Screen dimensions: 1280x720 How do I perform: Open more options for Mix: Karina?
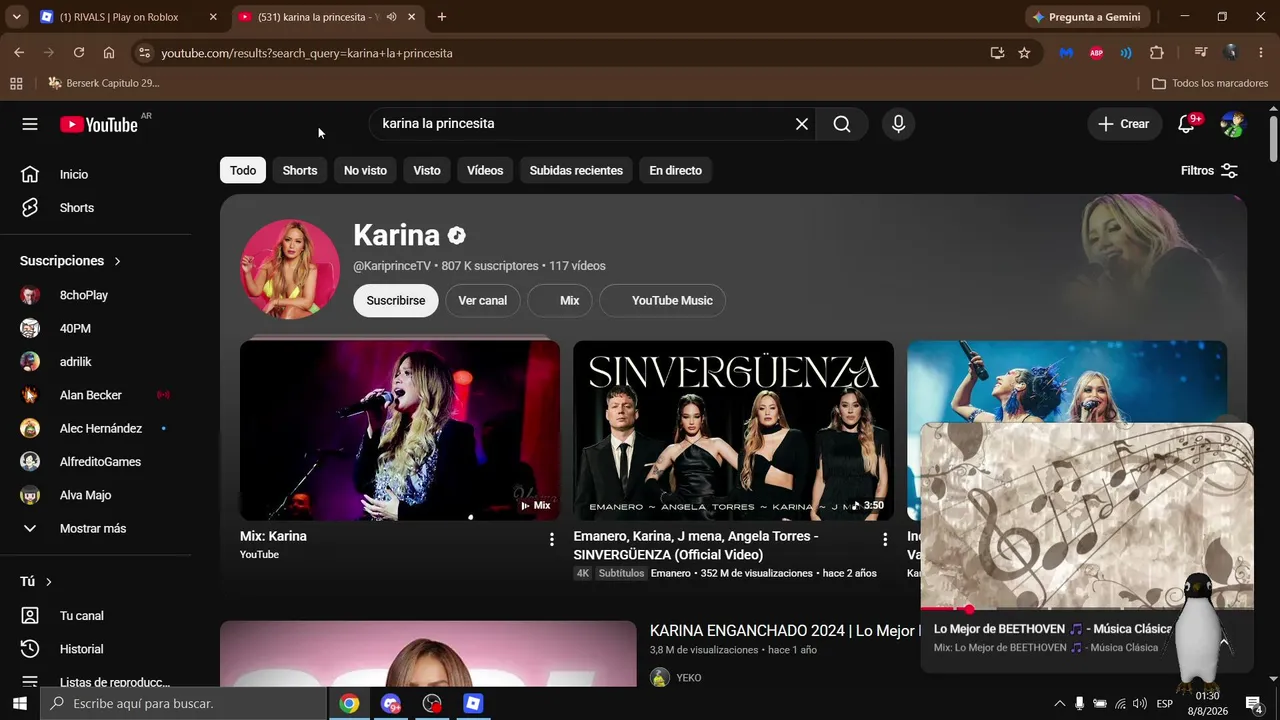(x=551, y=540)
